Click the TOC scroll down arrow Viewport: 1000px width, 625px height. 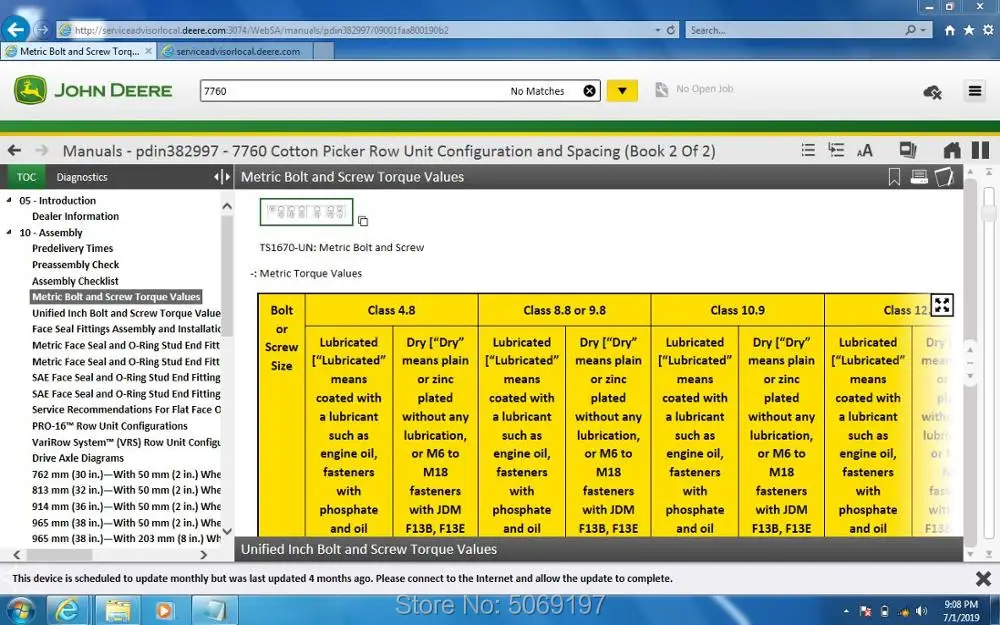(226, 531)
